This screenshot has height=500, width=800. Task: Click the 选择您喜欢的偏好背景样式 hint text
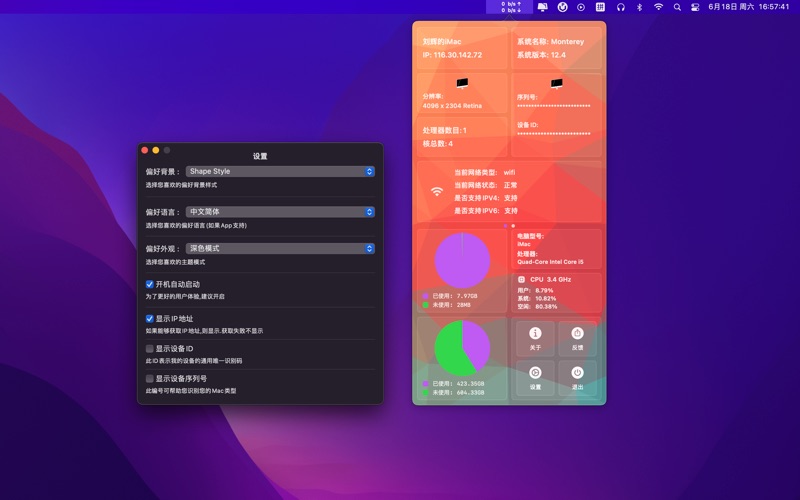tap(181, 185)
